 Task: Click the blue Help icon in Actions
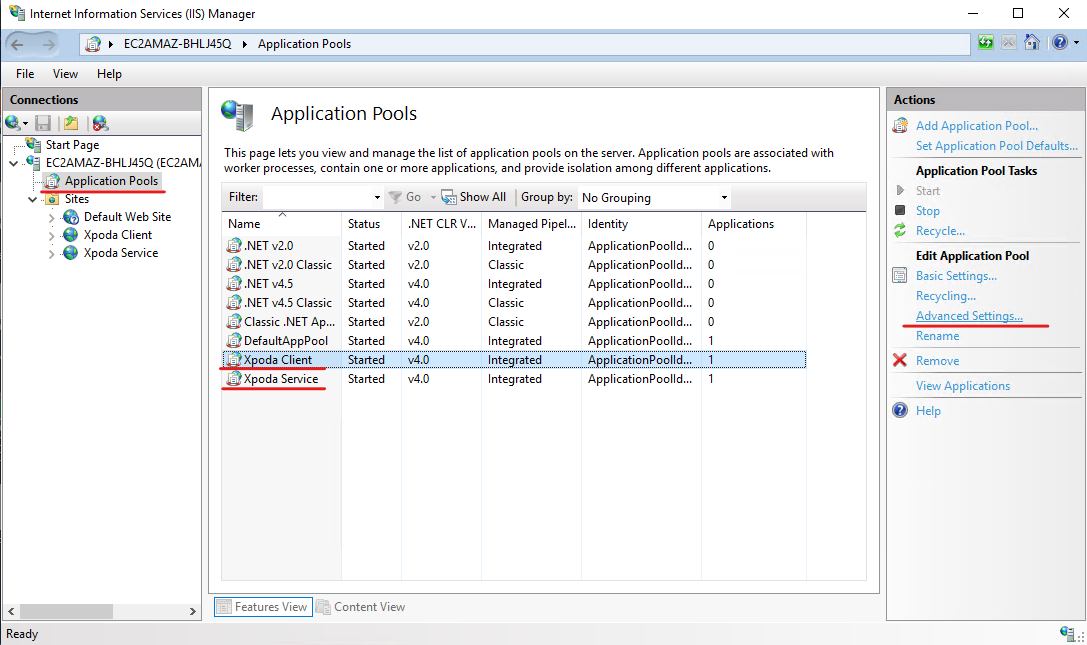tap(900, 410)
